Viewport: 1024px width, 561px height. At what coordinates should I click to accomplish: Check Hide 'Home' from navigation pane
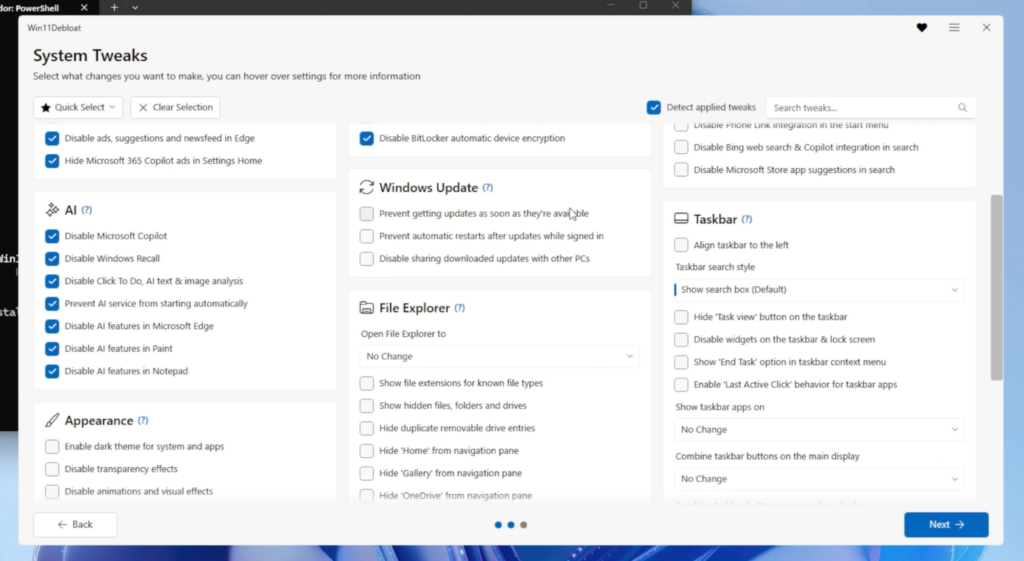pos(367,451)
